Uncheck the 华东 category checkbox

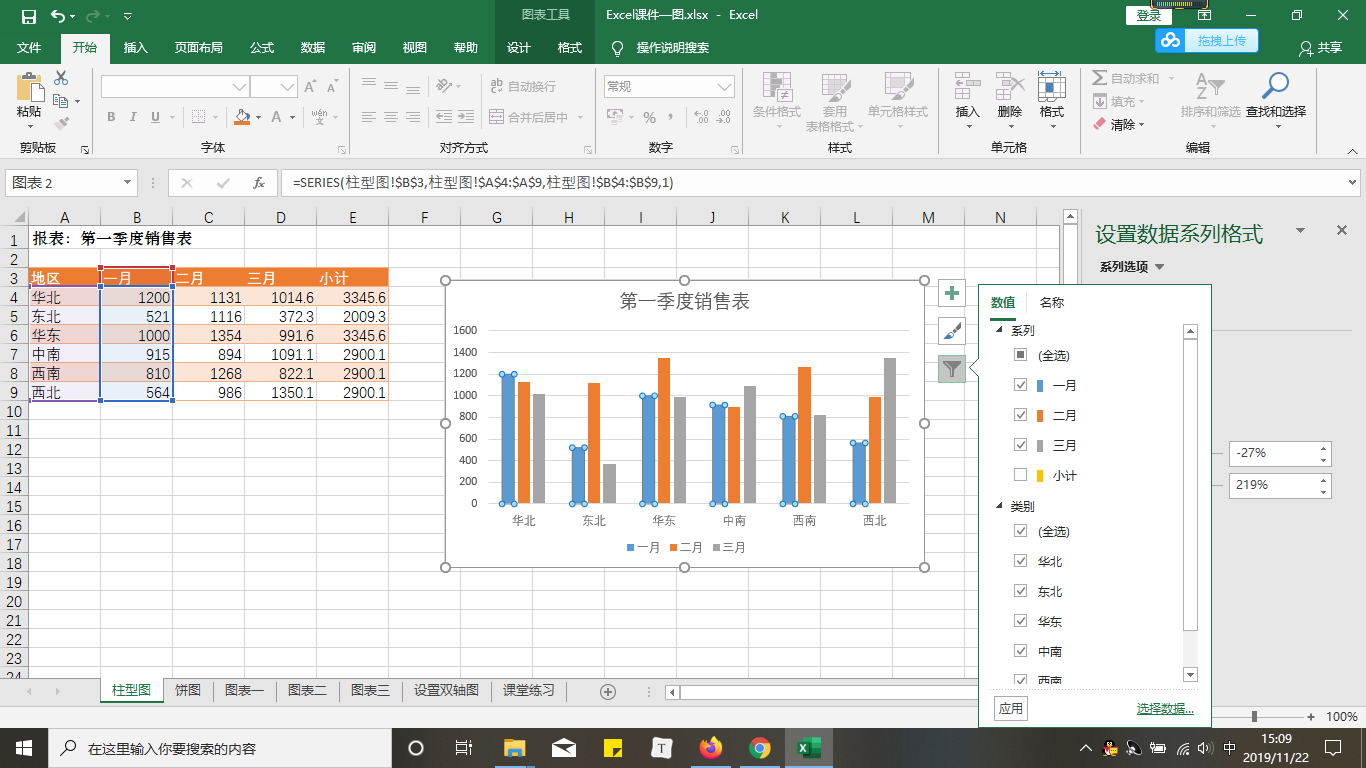click(1020, 621)
